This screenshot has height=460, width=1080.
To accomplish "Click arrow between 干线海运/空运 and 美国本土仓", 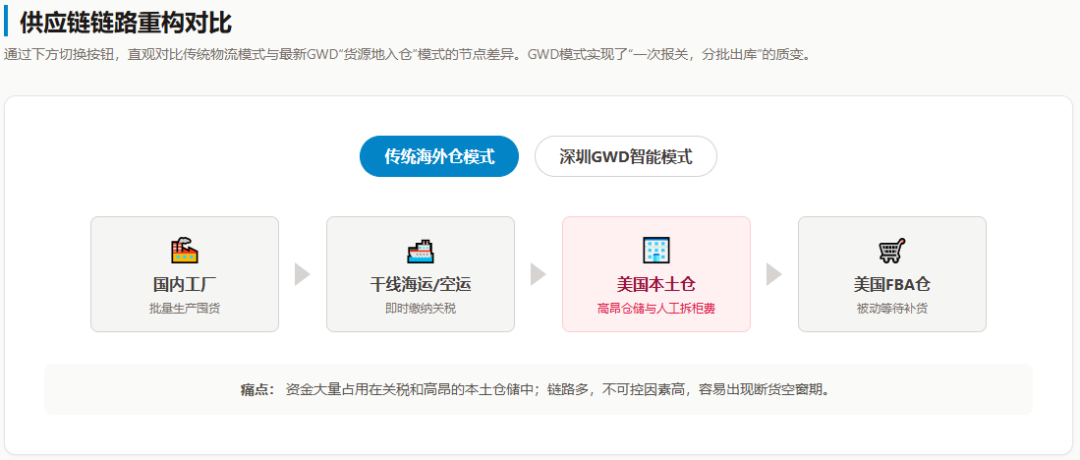I will [538, 274].
